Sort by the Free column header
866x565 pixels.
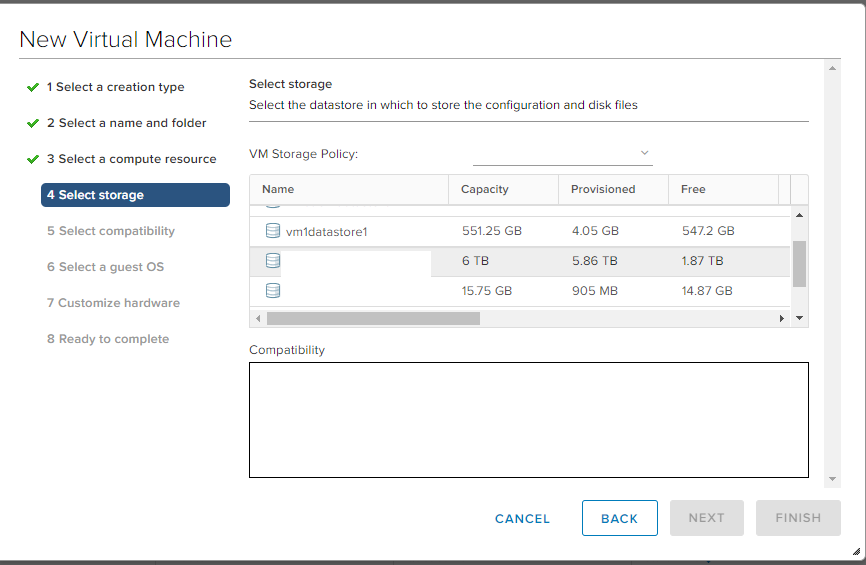point(723,189)
